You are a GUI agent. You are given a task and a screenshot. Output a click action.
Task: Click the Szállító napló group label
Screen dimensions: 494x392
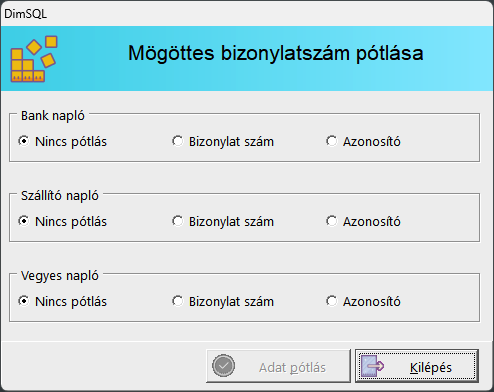[60, 196]
